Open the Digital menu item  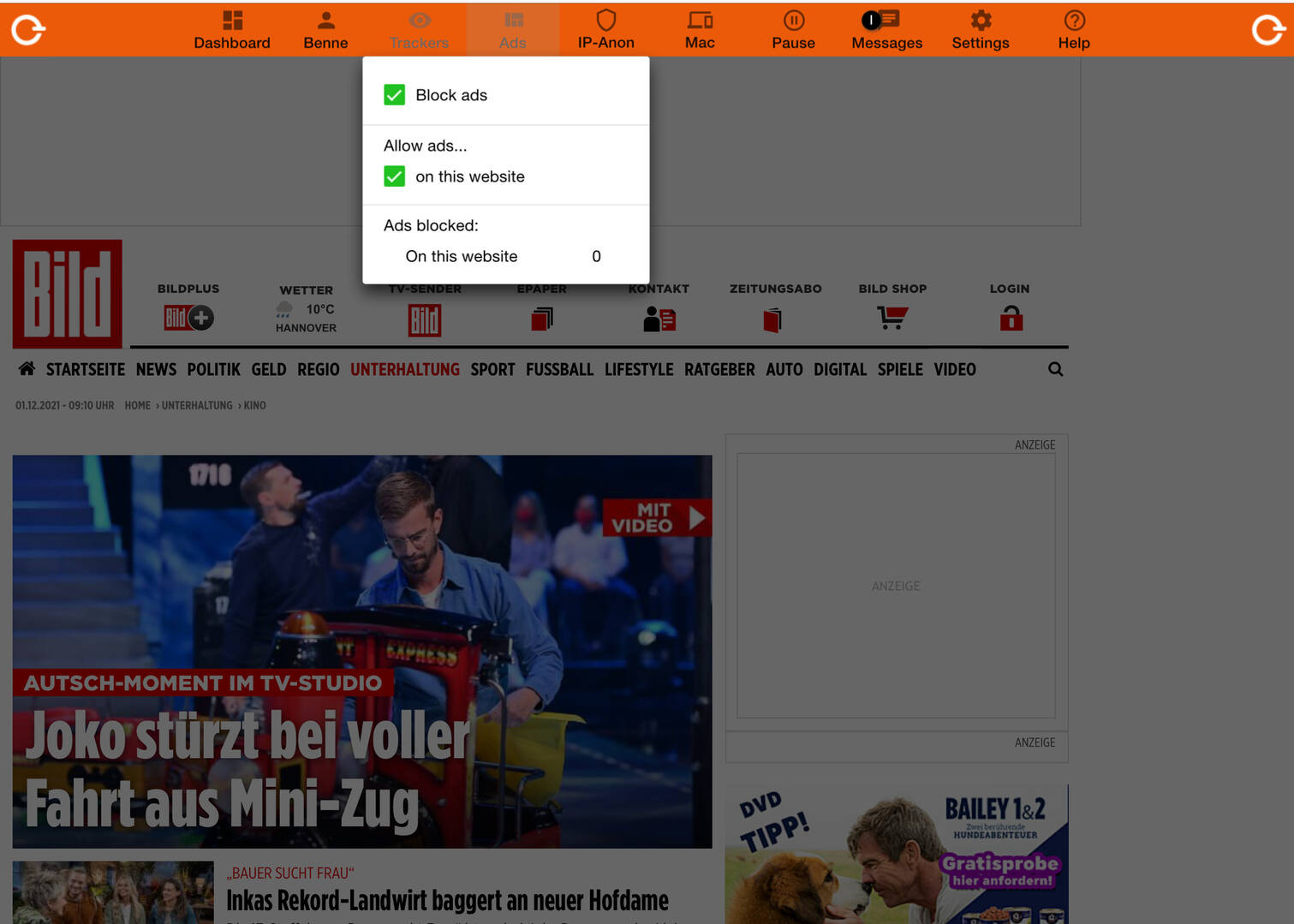(840, 370)
